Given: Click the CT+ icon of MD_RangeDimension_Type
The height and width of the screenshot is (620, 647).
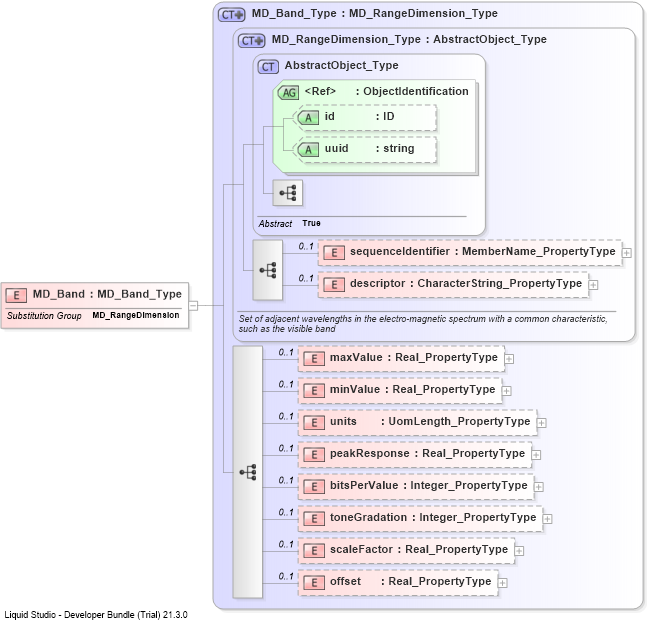Looking at the screenshot, I should [x=251, y=40].
